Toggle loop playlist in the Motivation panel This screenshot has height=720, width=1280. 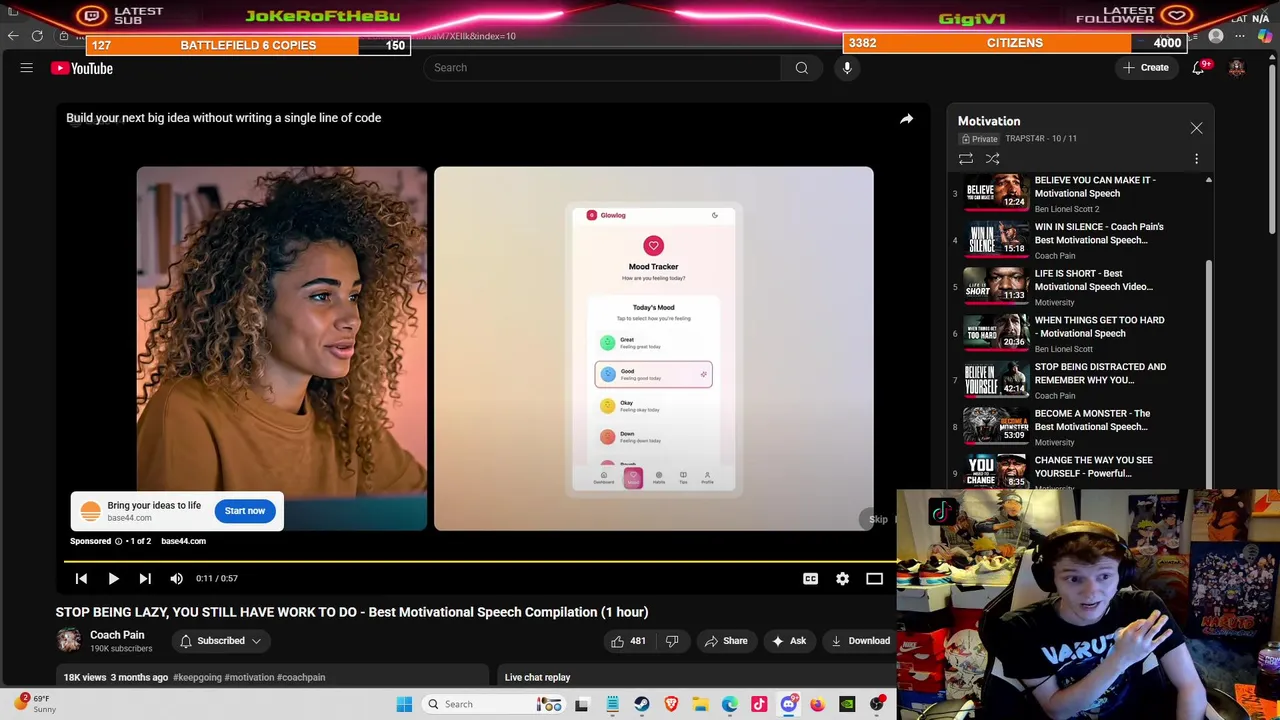pos(966,159)
